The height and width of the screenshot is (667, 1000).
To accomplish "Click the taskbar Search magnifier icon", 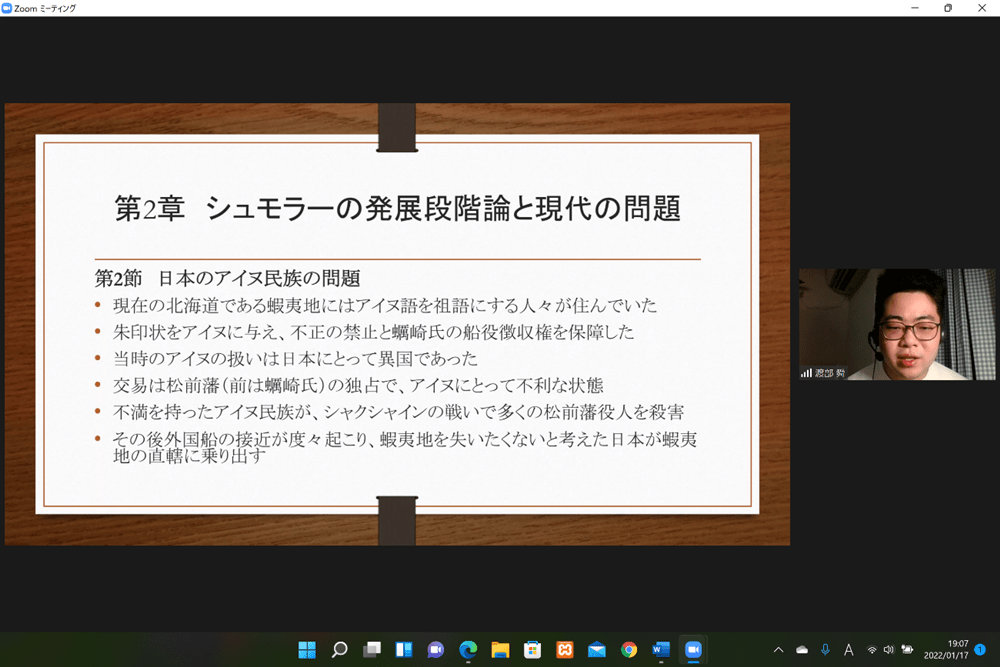I will [x=339, y=650].
